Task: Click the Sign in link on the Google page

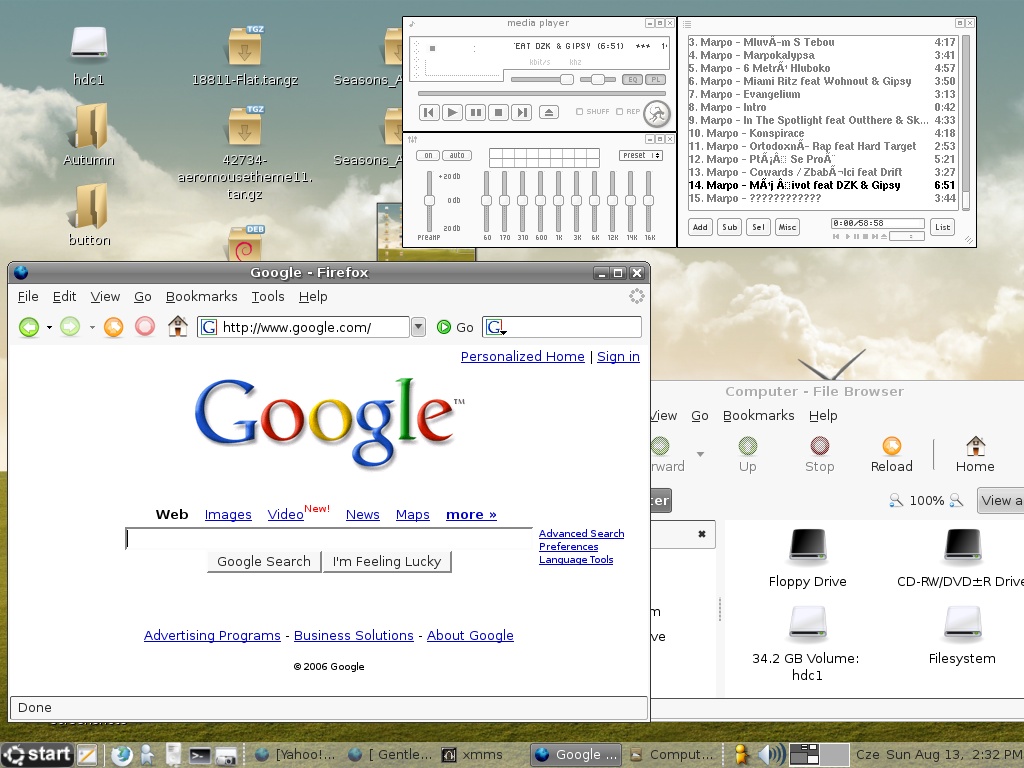Action: point(618,357)
